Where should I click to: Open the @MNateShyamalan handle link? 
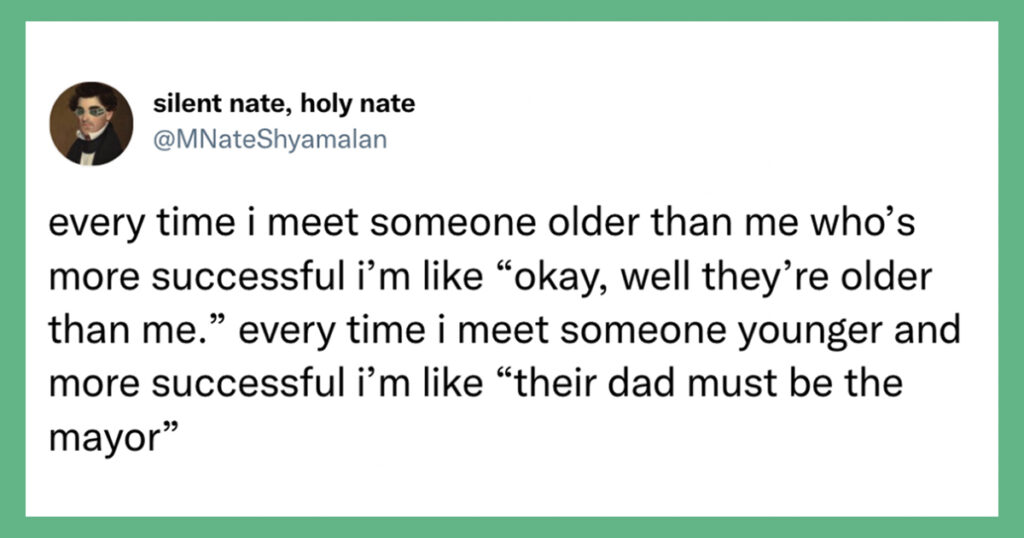click(x=270, y=139)
